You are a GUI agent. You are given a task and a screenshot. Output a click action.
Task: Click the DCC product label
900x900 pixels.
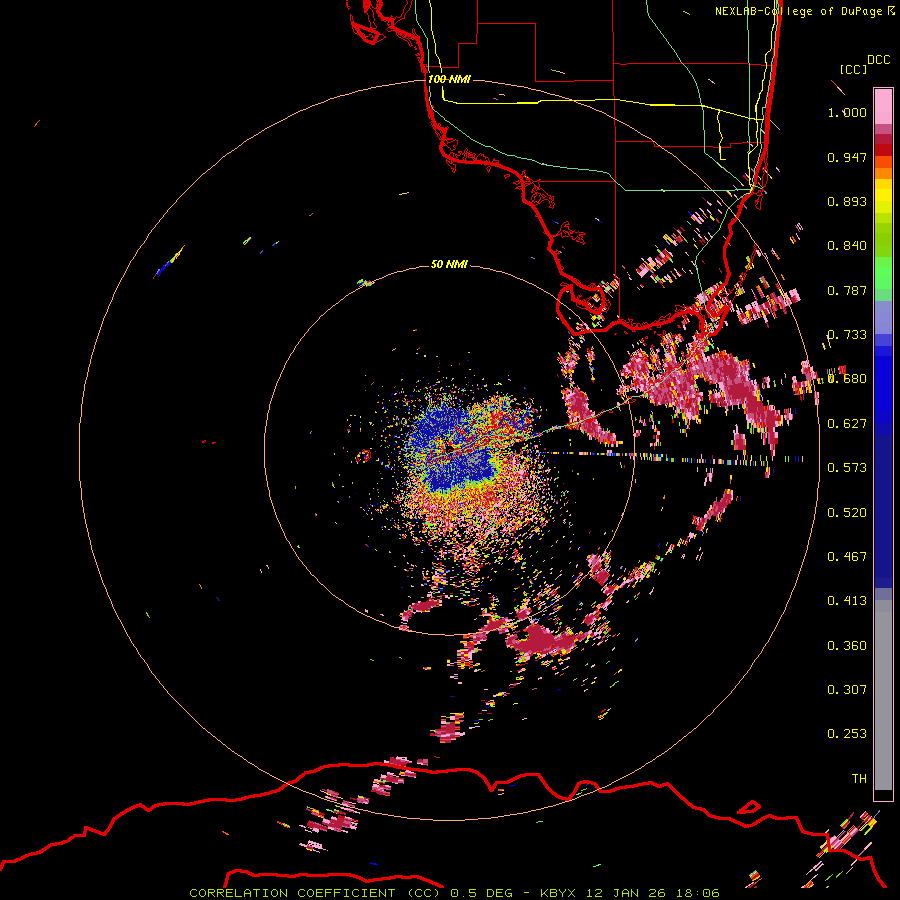[878, 60]
